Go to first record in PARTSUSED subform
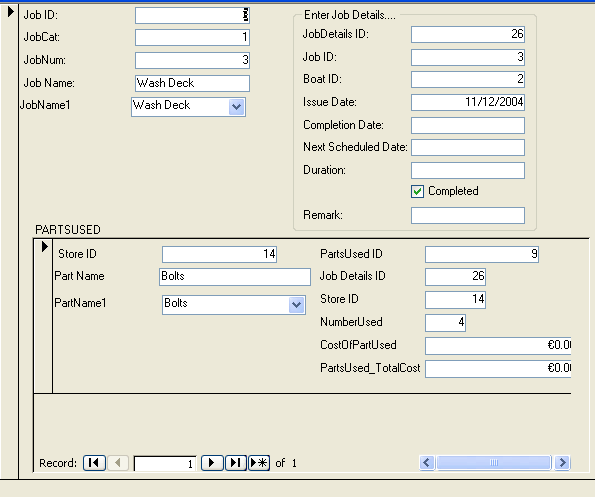 (94, 463)
